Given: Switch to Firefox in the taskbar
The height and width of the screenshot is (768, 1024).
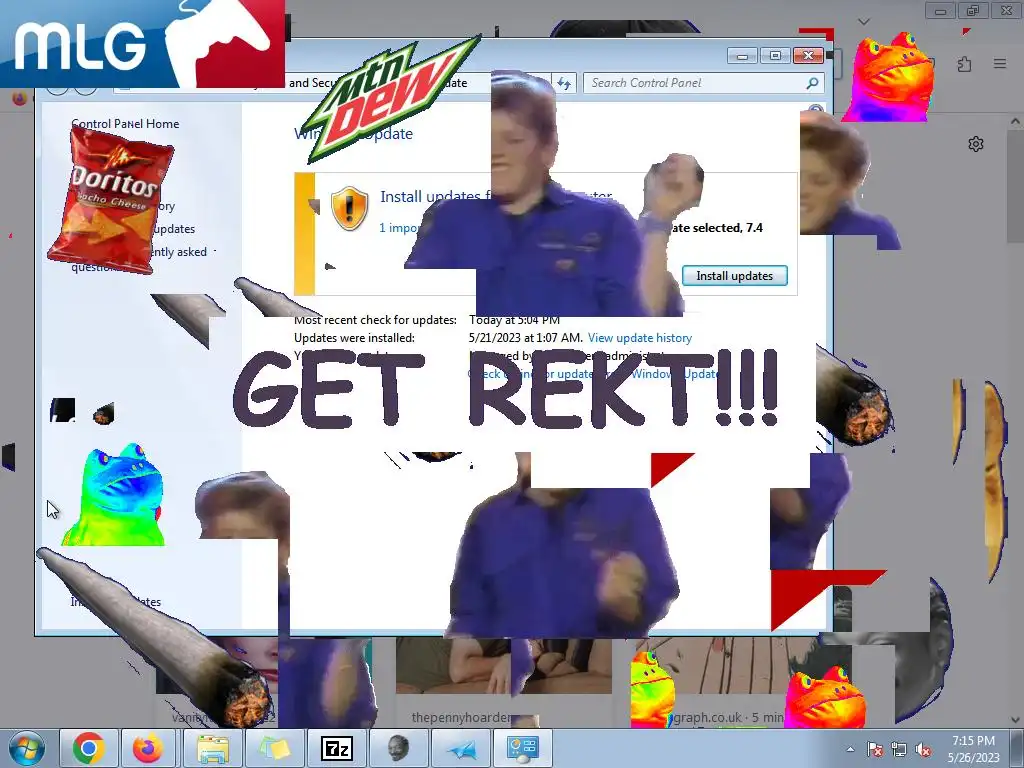Looking at the screenshot, I should pyautogui.click(x=148, y=748).
